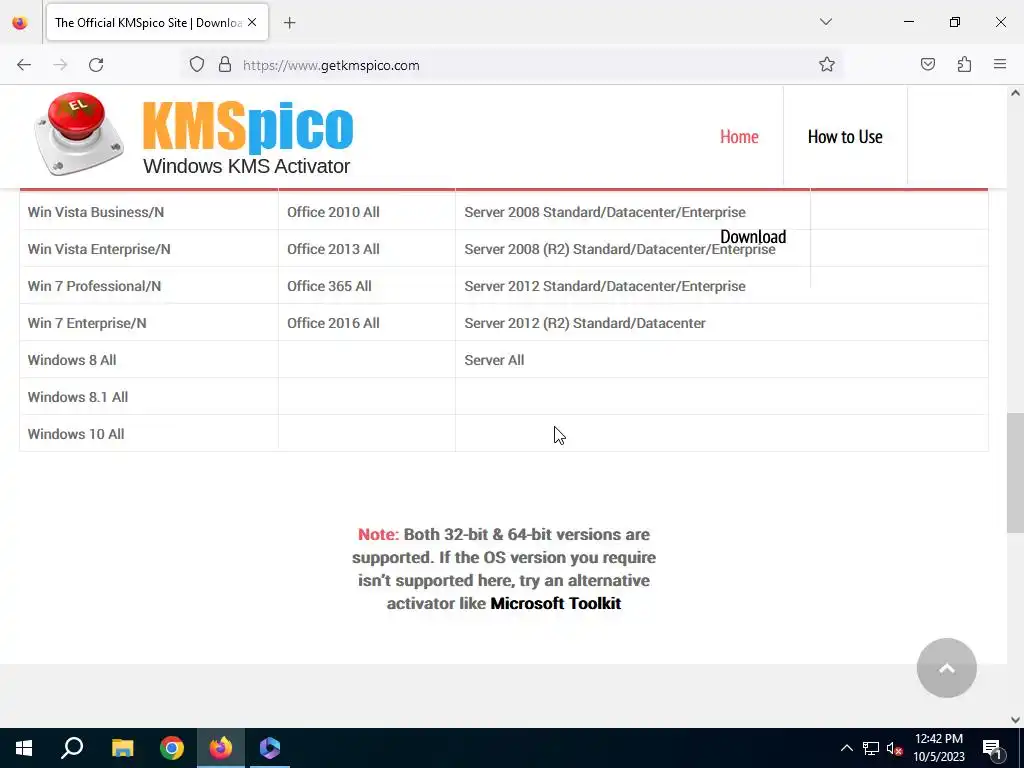Switch to Firefox taskbar icon
This screenshot has width=1024, height=768.
(x=221, y=748)
